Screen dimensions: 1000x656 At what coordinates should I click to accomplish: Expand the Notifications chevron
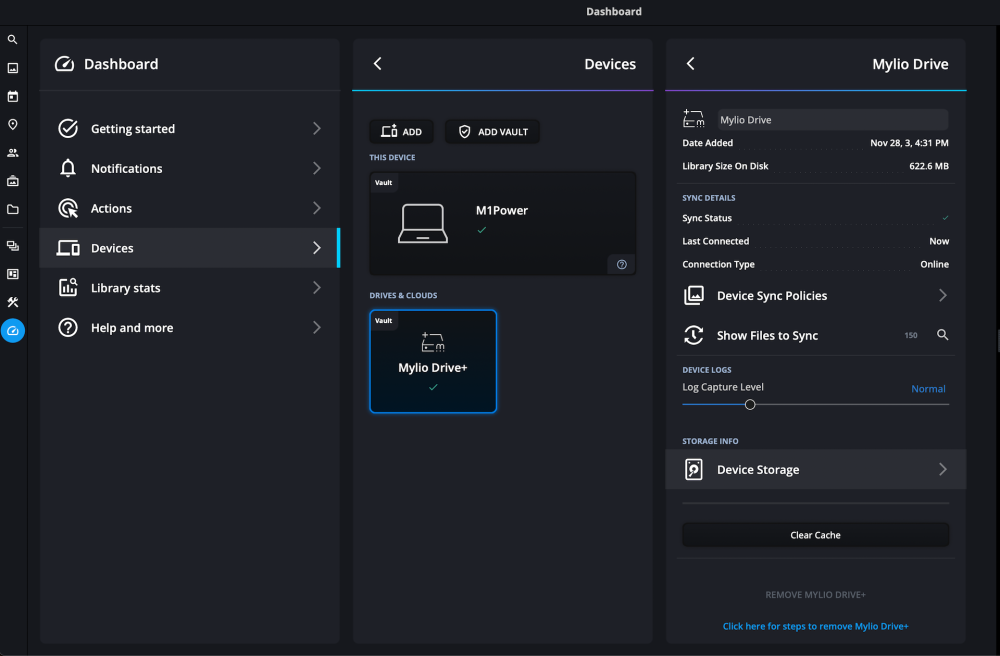coord(317,168)
